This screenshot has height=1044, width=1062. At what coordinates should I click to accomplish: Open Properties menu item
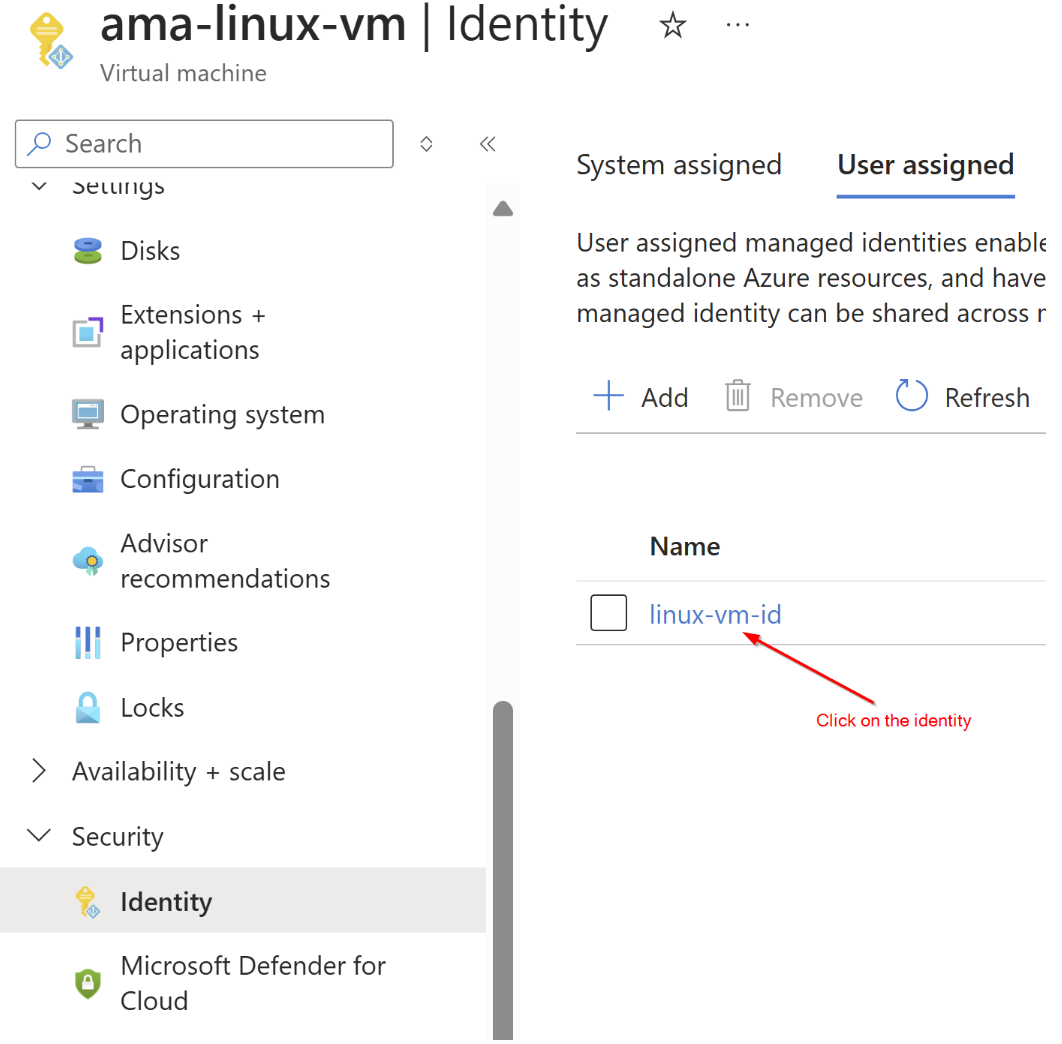[x=179, y=643]
